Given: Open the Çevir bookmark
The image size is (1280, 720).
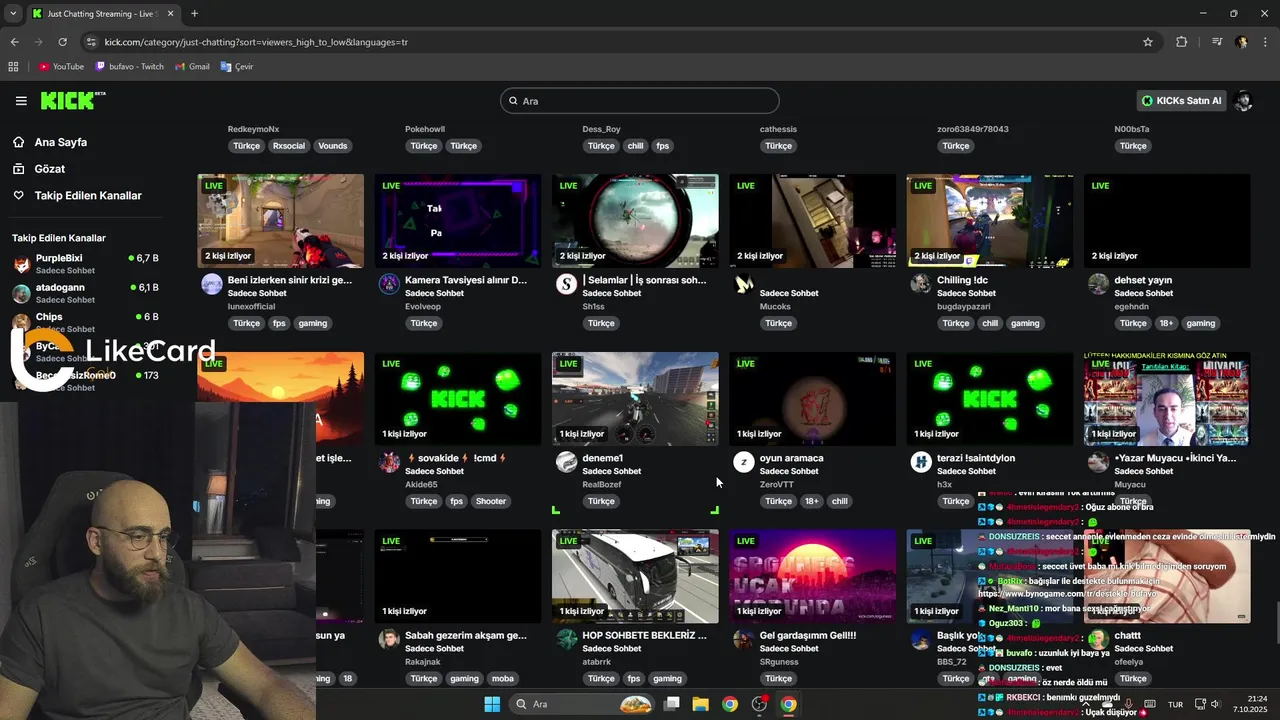Looking at the screenshot, I should 236,67.
